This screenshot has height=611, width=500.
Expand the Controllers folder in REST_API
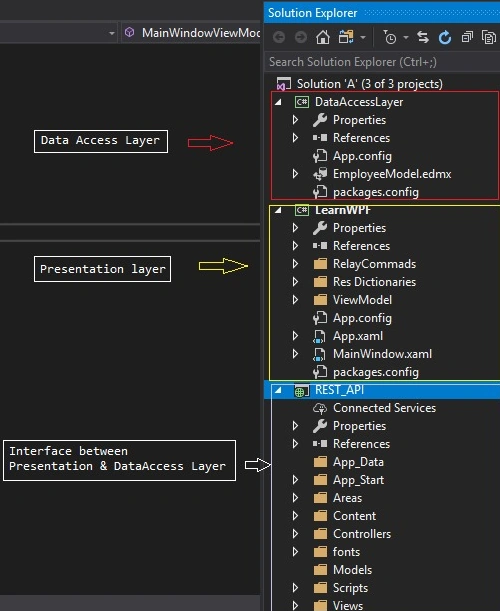pos(295,534)
